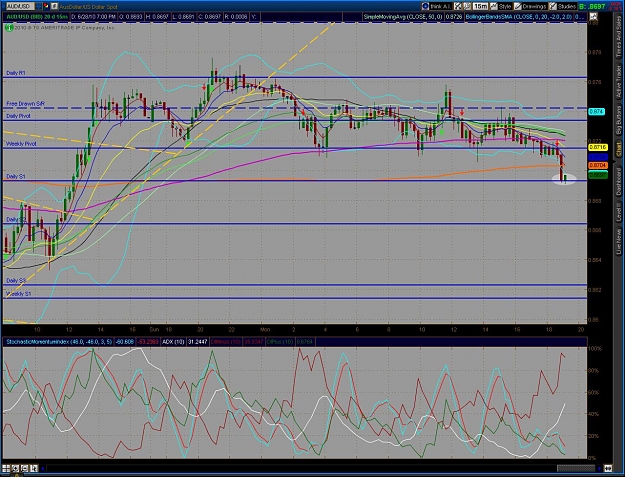Click the pencil icon beside Drawings
Viewport: 625px width, 477px height.
click(x=517, y=6)
